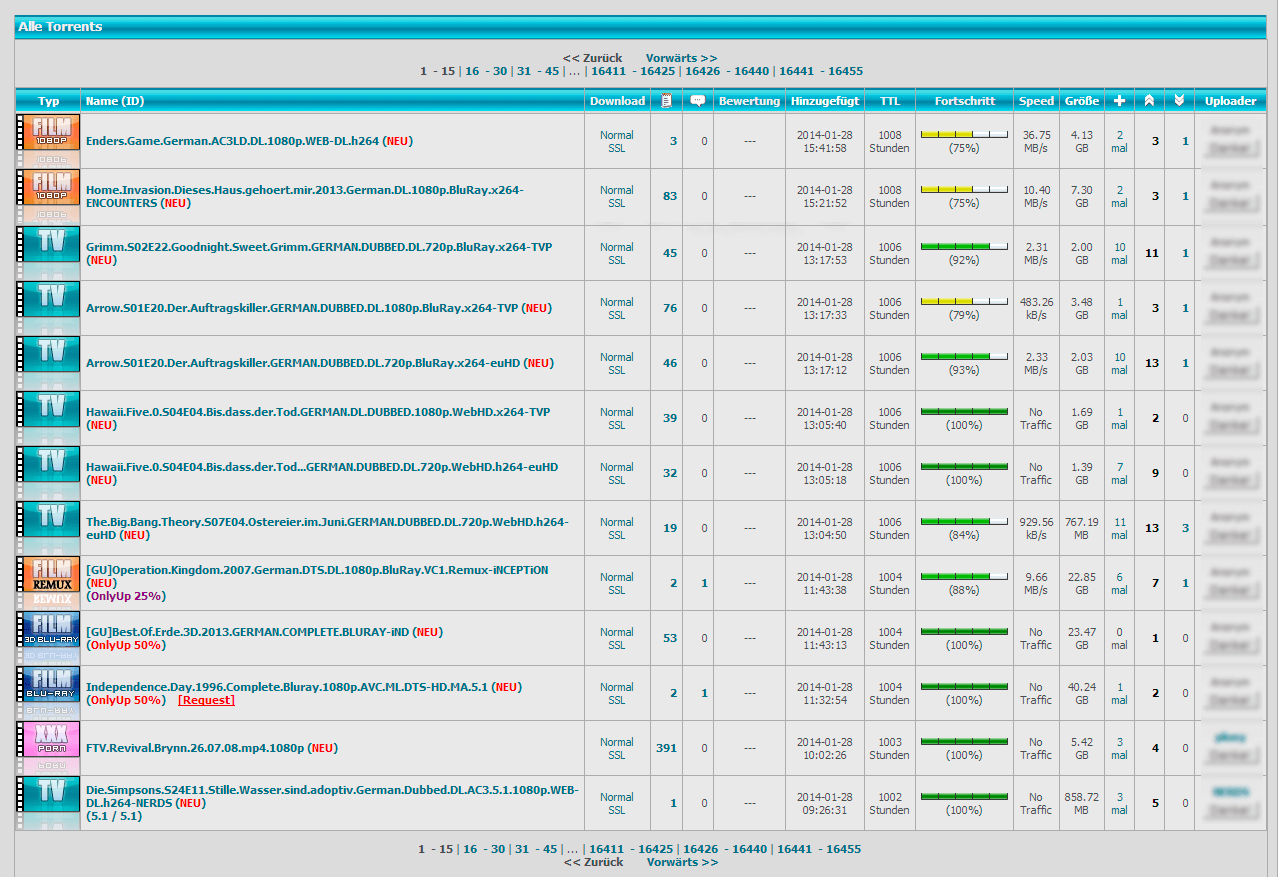The width and height of the screenshot is (1278, 877).
Task: Click SSL download for Home.Invasion row
Action: pos(617,203)
